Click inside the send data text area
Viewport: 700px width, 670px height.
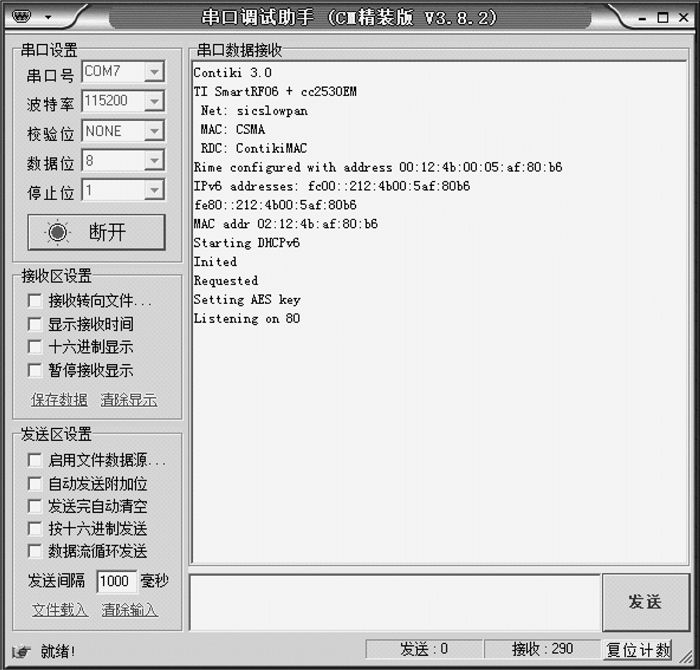[395, 602]
